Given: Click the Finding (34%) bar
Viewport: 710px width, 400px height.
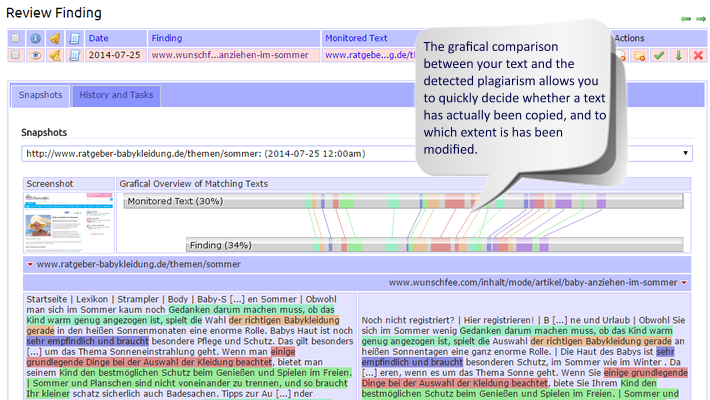Looking at the screenshot, I should click(x=434, y=245).
